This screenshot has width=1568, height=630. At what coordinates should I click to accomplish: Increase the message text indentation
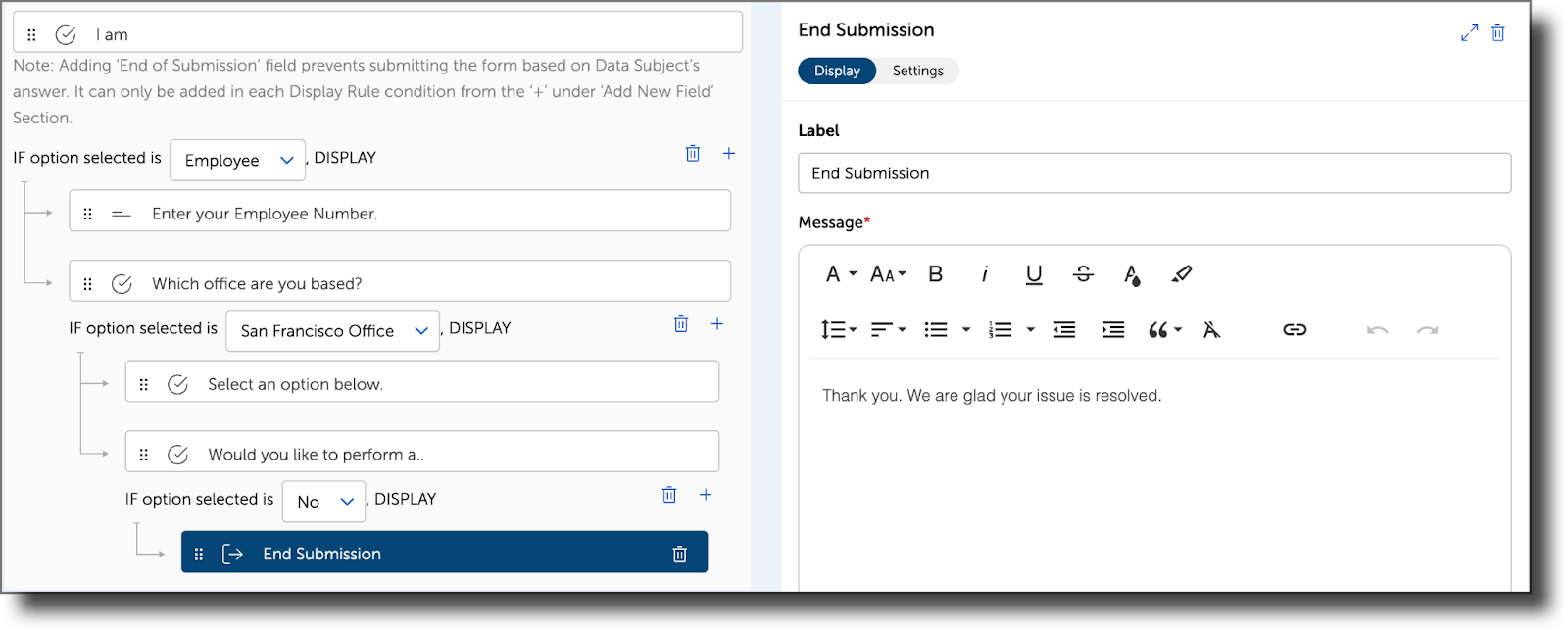click(x=1113, y=329)
